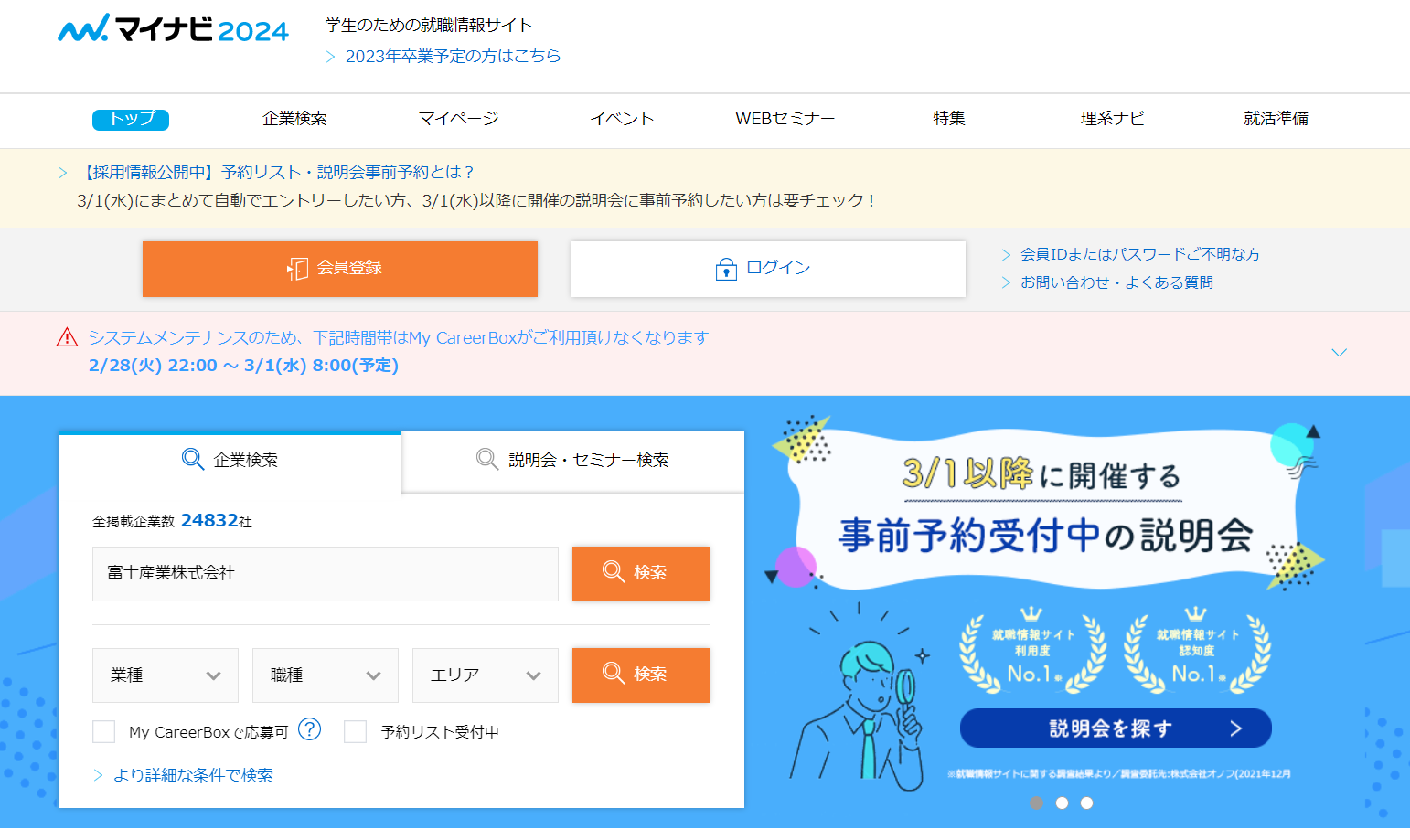Click the help question mark icon beside My CareerBox

[310, 729]
